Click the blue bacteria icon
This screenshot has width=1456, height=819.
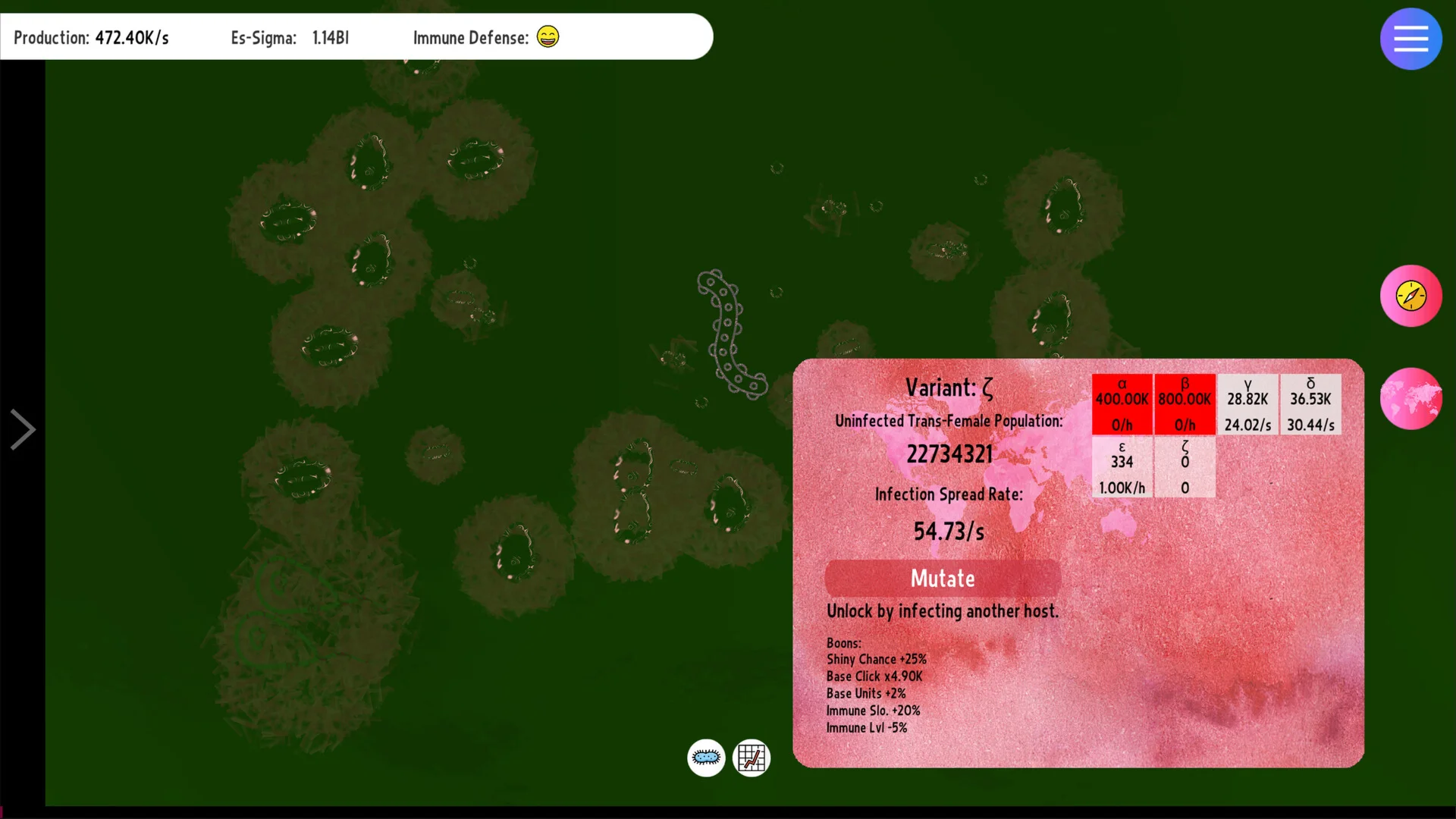click(x=706, y=758)
